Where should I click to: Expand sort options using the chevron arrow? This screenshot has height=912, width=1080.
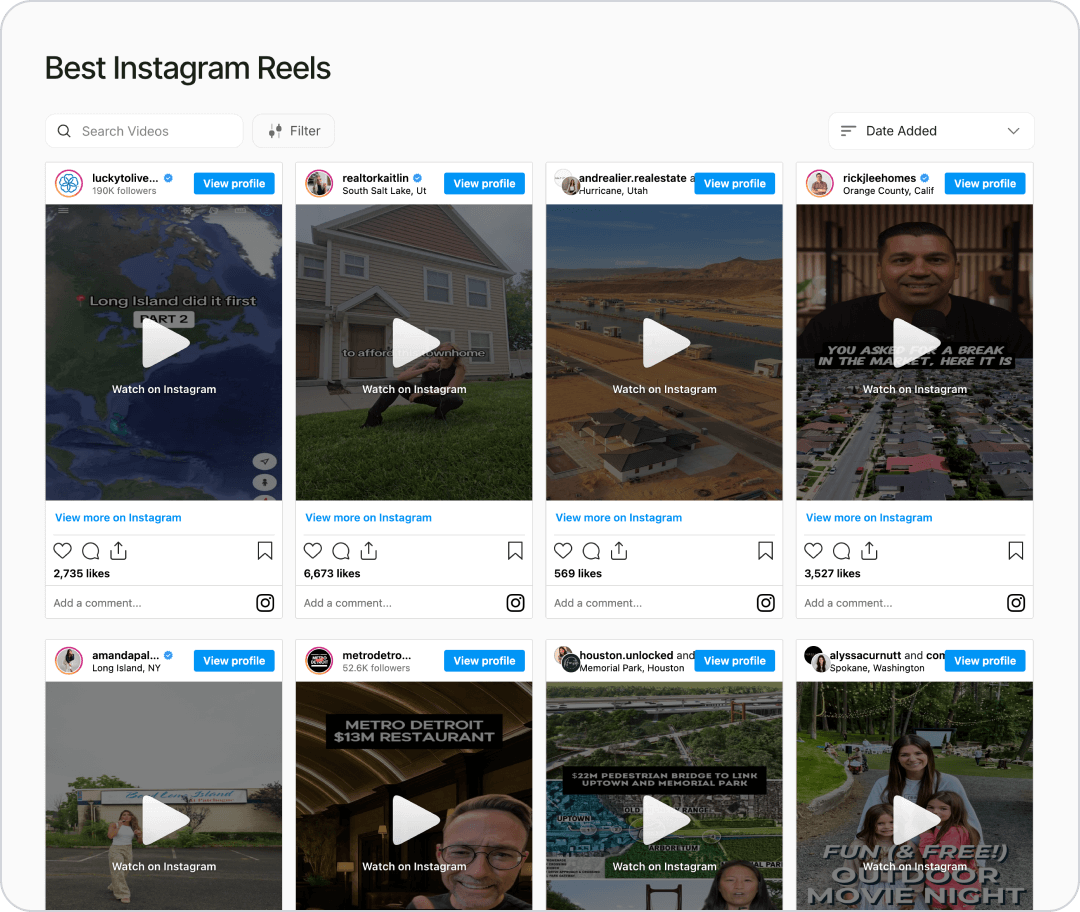point(1013,131)
